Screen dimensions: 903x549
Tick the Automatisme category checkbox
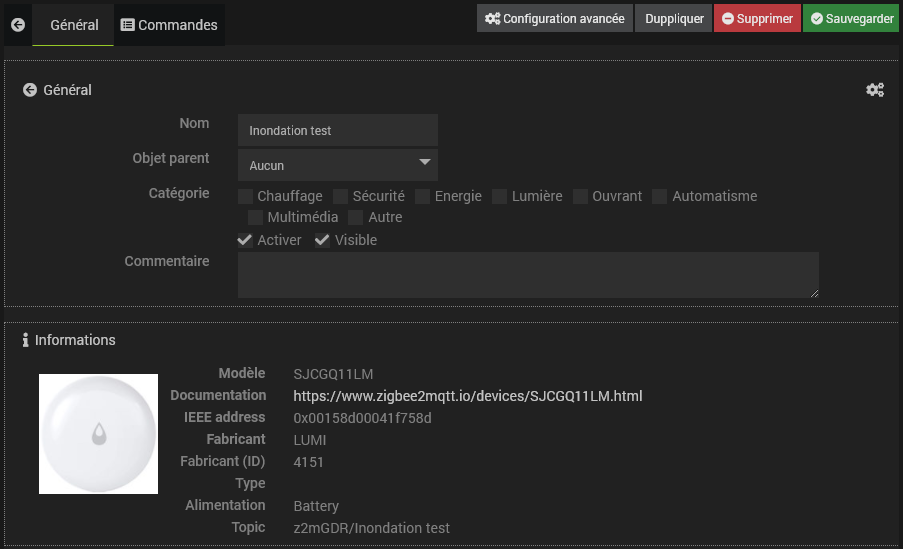pos(660,196)
